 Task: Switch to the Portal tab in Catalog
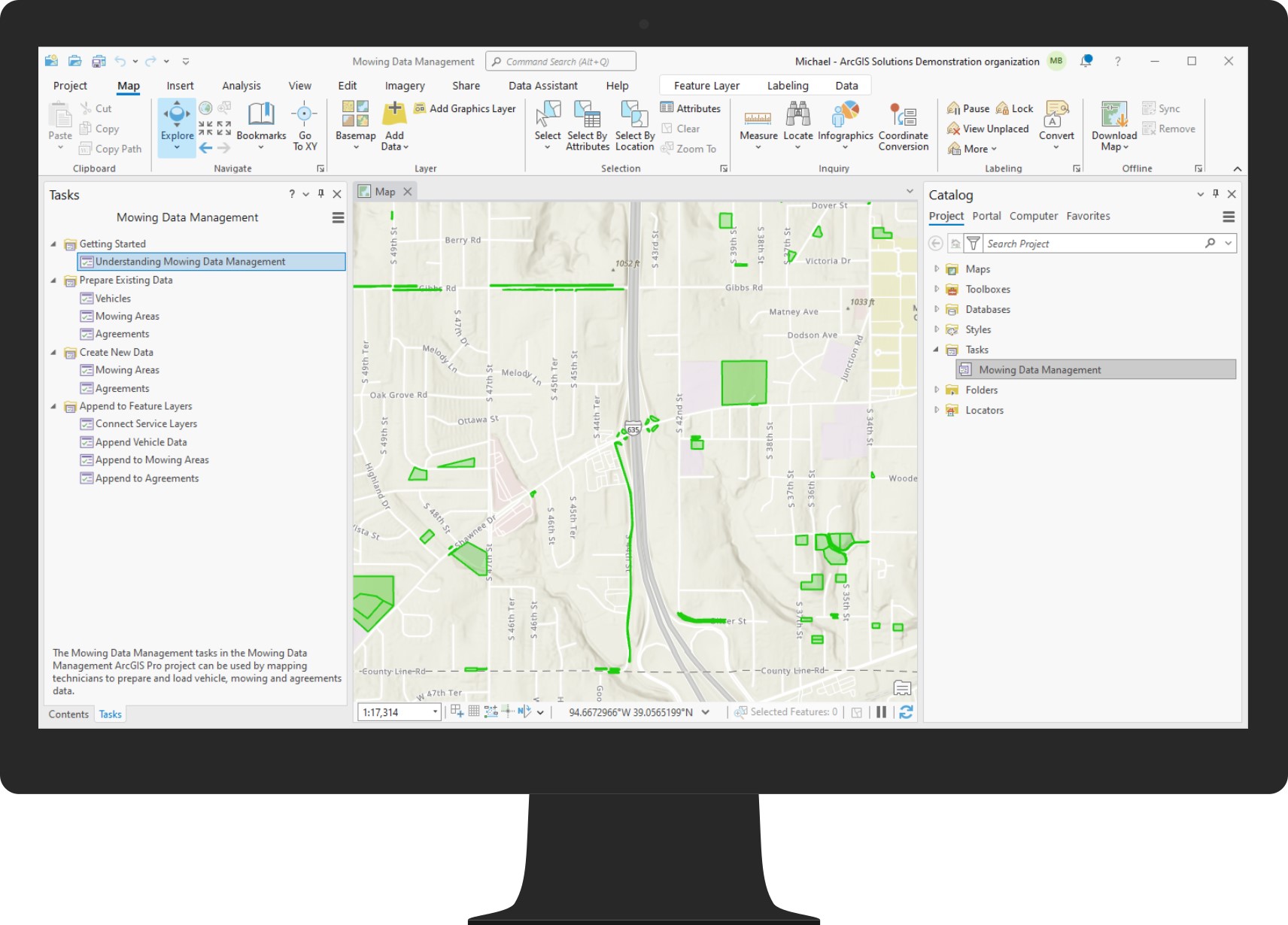[986, 216]
